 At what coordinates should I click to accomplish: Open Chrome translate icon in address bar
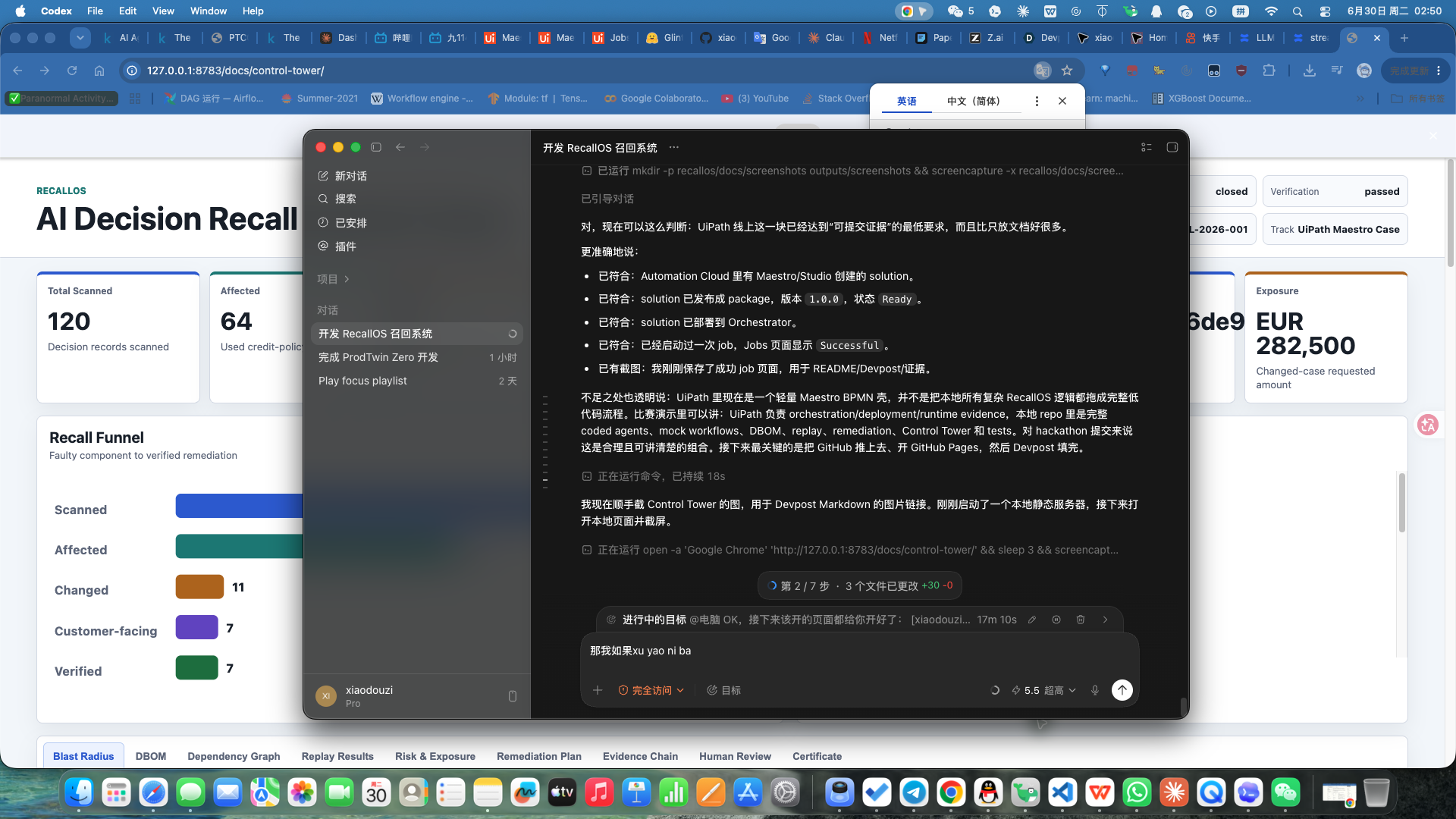(x=1043, y=71)
